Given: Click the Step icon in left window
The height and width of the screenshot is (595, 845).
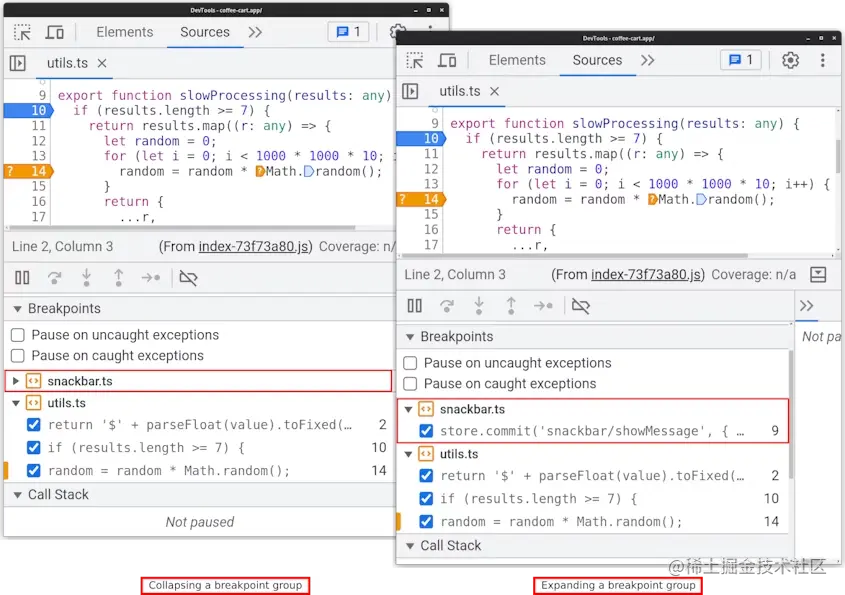Looking at the screenshot, I should click(151, 278).
